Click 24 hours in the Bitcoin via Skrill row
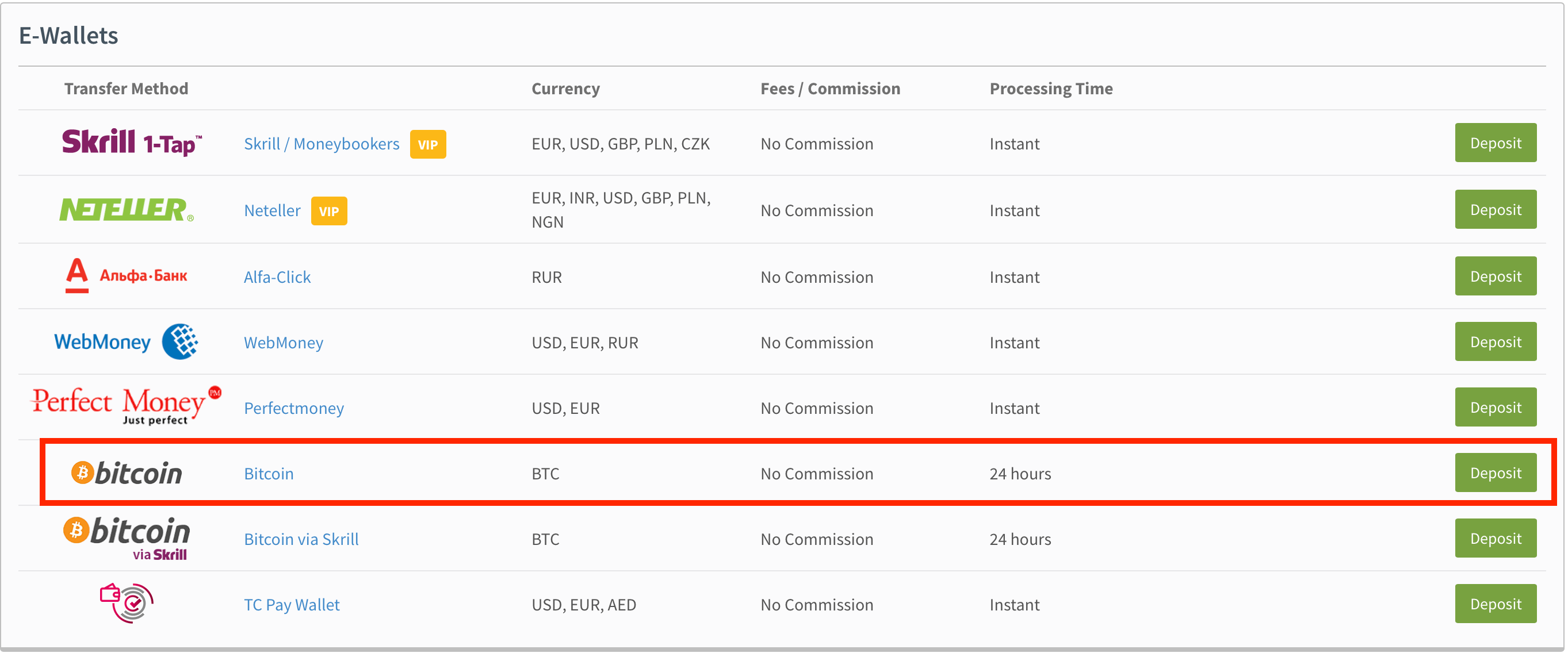This screenshot has height=653, width=1568. (1020, 539)
